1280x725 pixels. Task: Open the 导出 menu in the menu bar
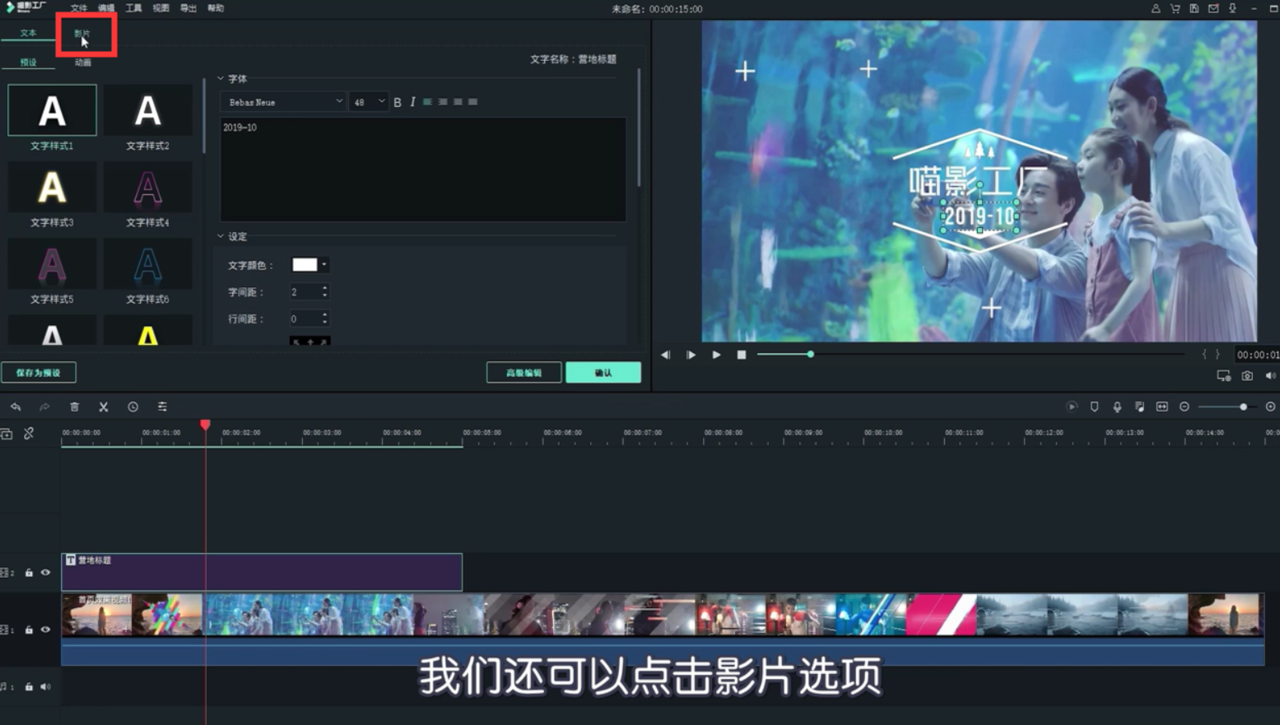point(188,7)
